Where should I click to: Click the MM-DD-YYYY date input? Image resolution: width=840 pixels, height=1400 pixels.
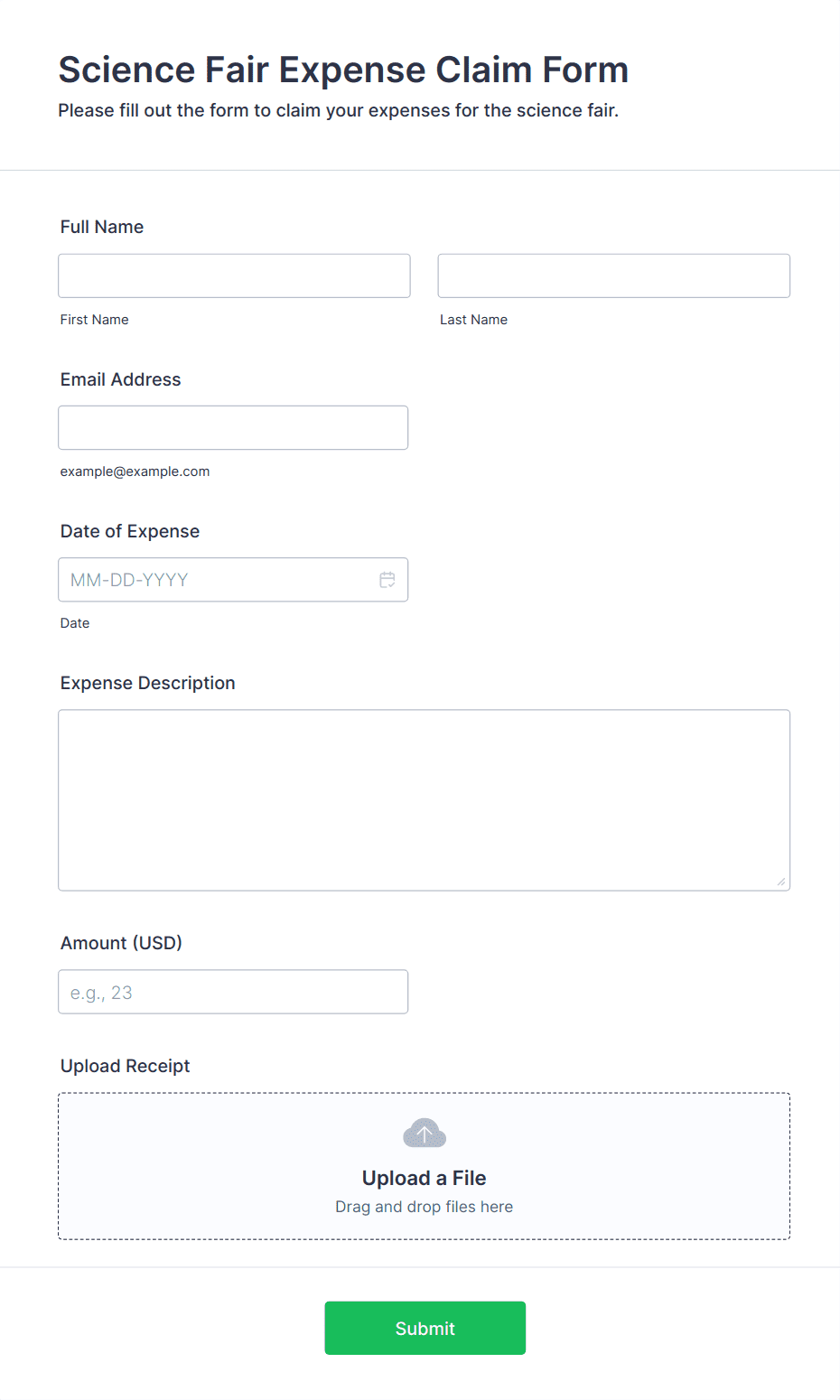point(217,580)
